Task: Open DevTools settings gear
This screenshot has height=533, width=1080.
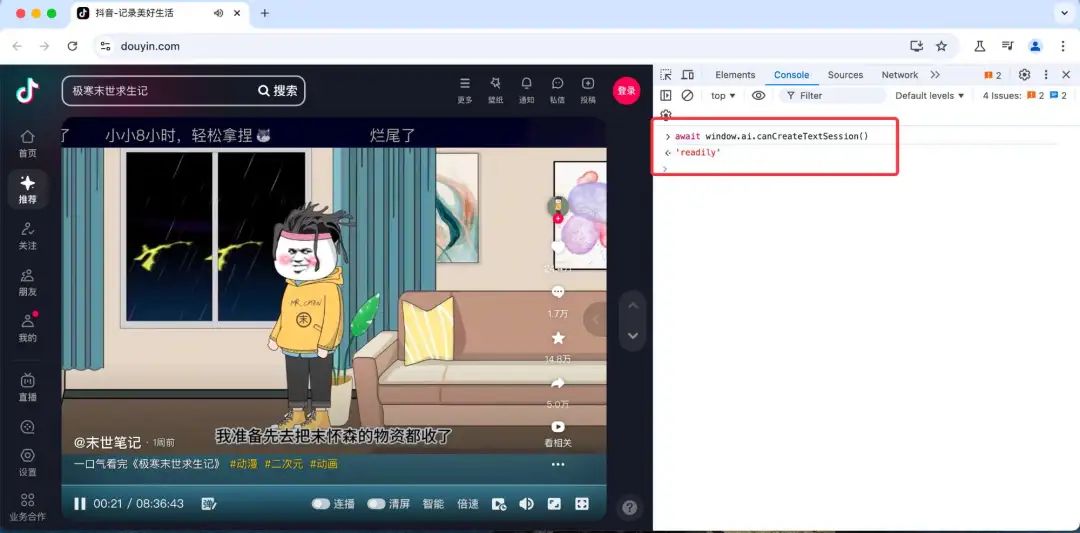Action: (x=1024, y=75)
